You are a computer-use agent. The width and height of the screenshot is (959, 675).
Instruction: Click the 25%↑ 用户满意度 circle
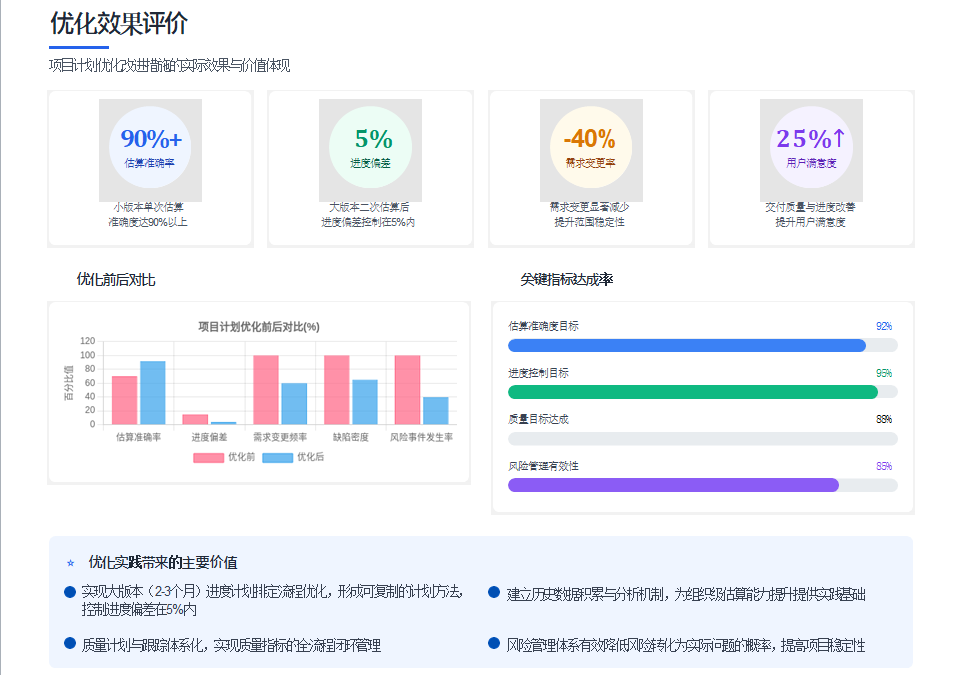(x=811, y=147)
